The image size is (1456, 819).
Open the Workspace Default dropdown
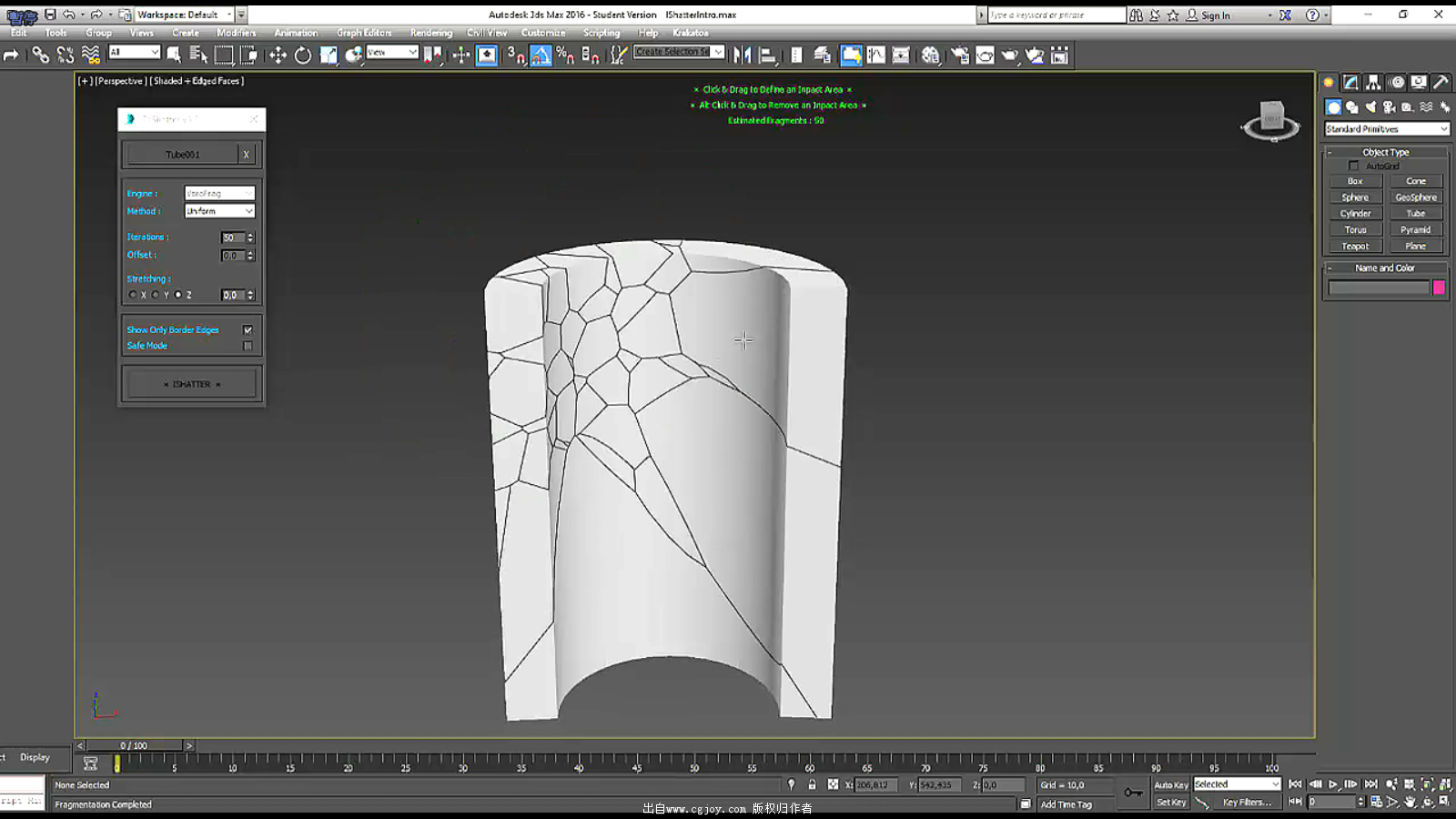pos(185,15)
